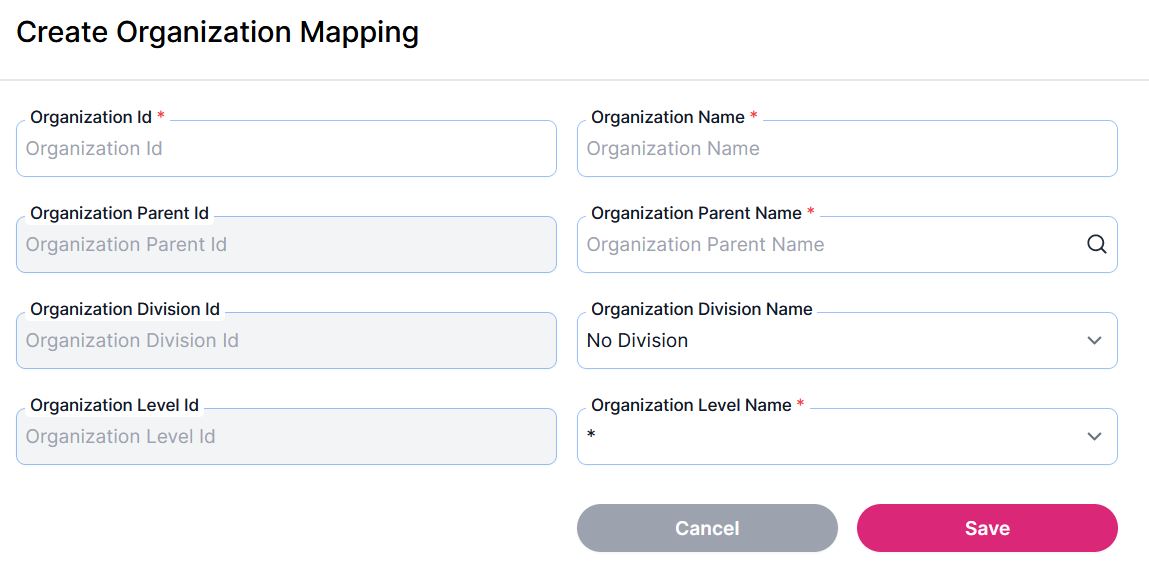Click the "Organization Id" field label
Image resolution: width=1149 pixels, height=573 pixels.
coord(91,117)
